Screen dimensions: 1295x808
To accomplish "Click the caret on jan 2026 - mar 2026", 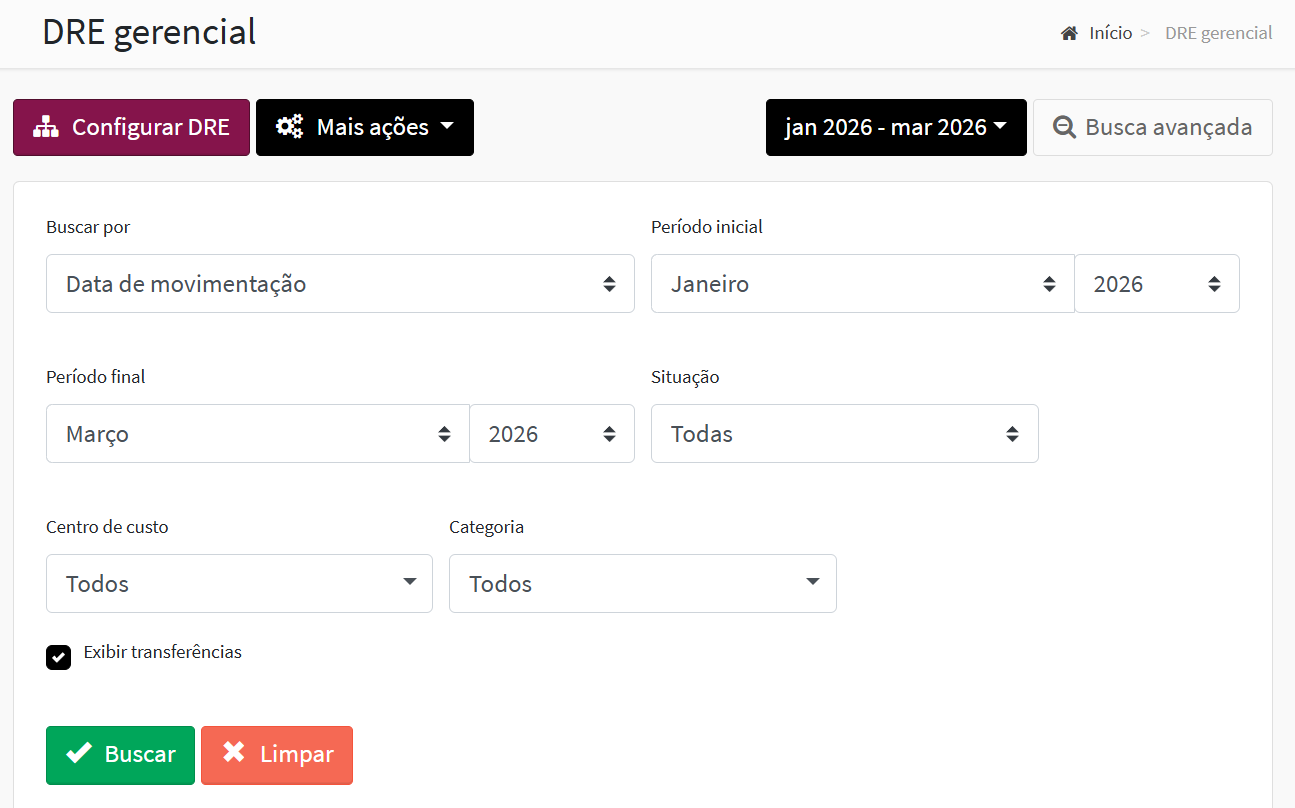I will tap(1000, 126).
